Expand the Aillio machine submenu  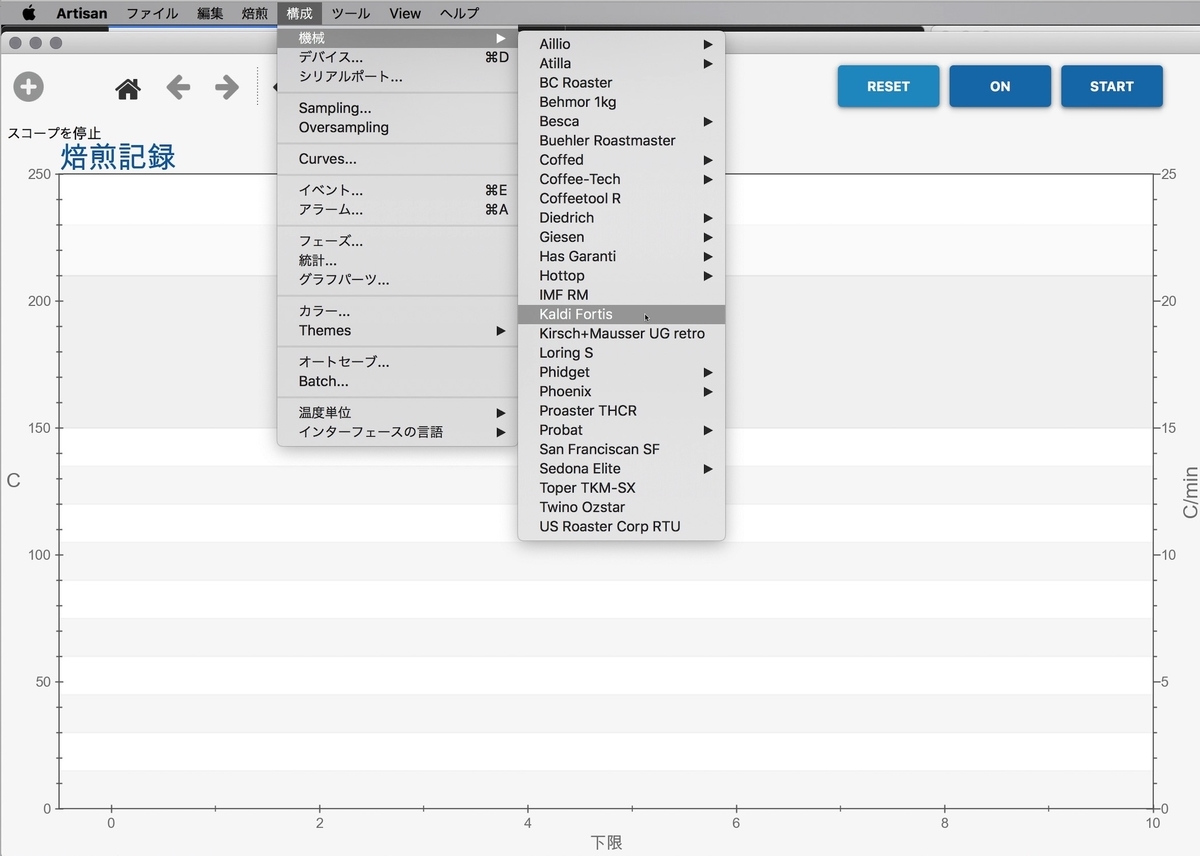[622, 44]
